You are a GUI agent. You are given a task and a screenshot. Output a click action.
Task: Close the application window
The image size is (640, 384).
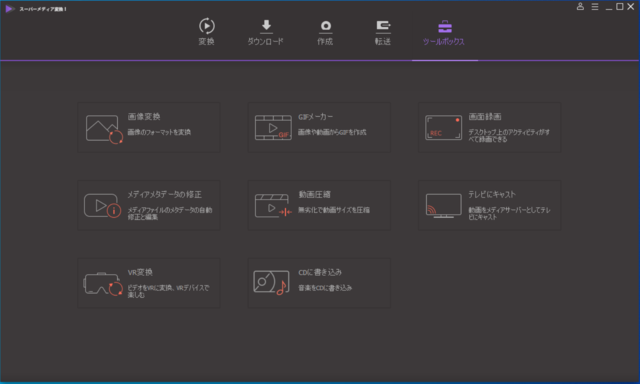tap(631, 7)
